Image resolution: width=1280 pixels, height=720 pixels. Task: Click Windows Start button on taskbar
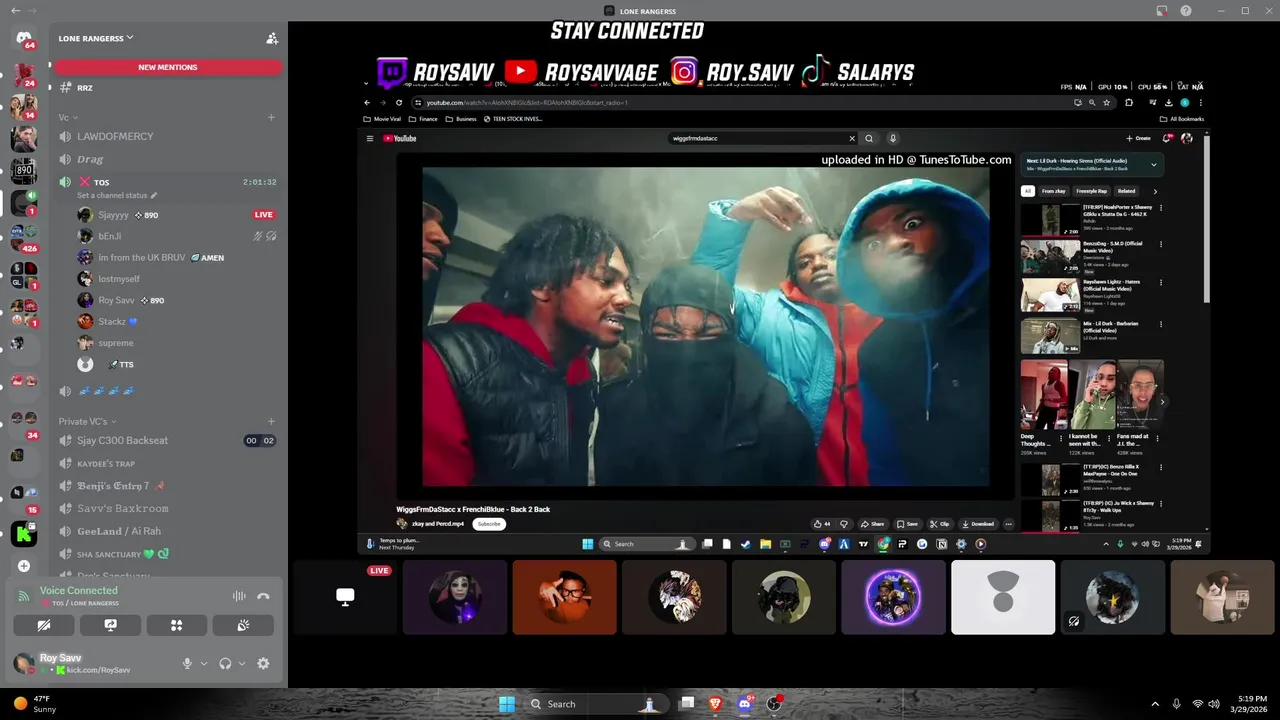coord(507,704)
